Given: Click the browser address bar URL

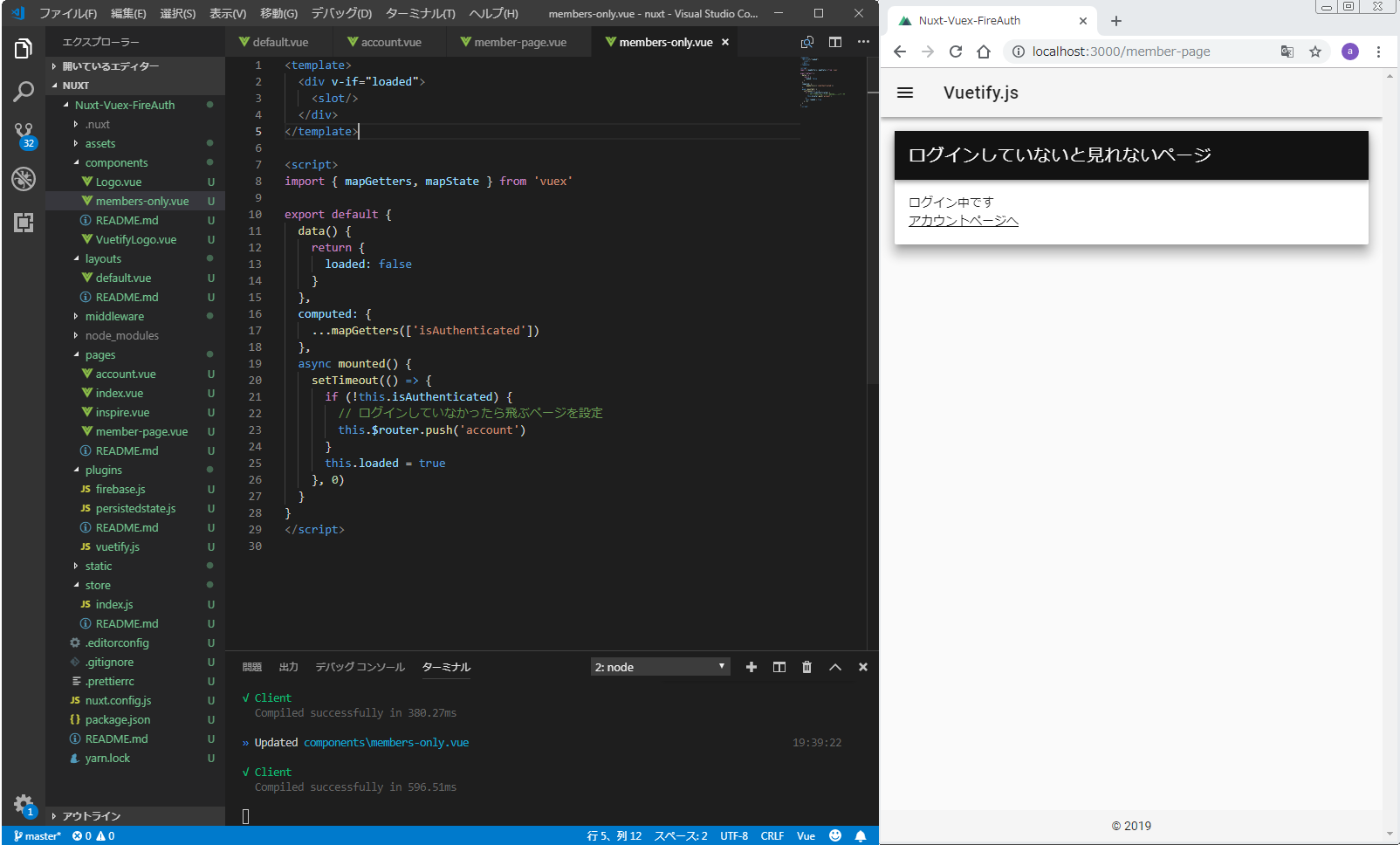Looking at the screenshot, I should pyautogui.click(x=1121, y=52).
